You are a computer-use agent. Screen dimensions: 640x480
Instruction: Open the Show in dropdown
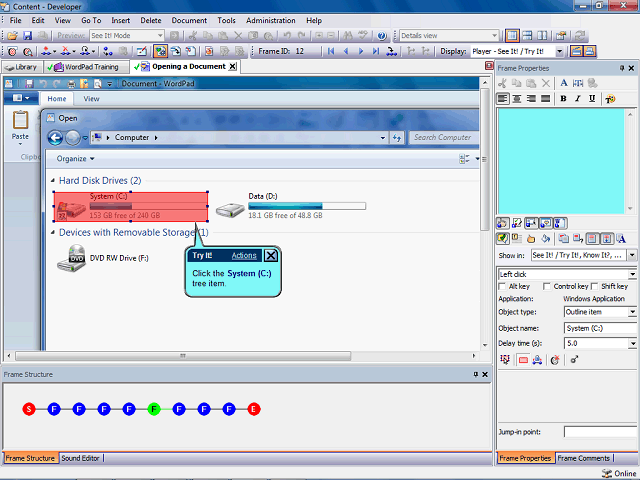click(632, 256)
